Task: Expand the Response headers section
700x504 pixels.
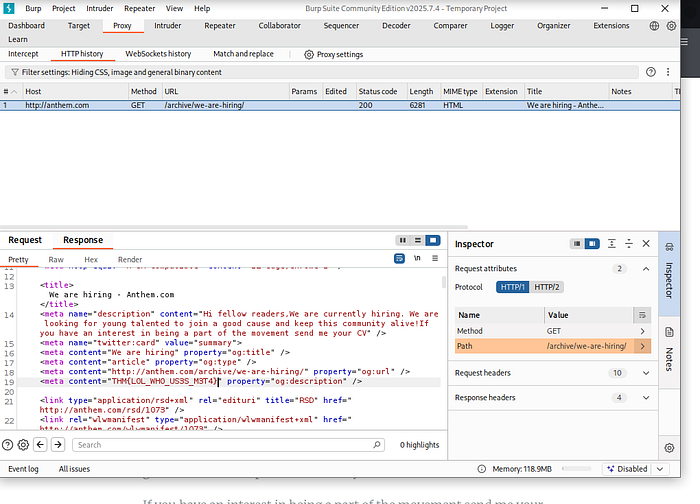Action: 646,397
